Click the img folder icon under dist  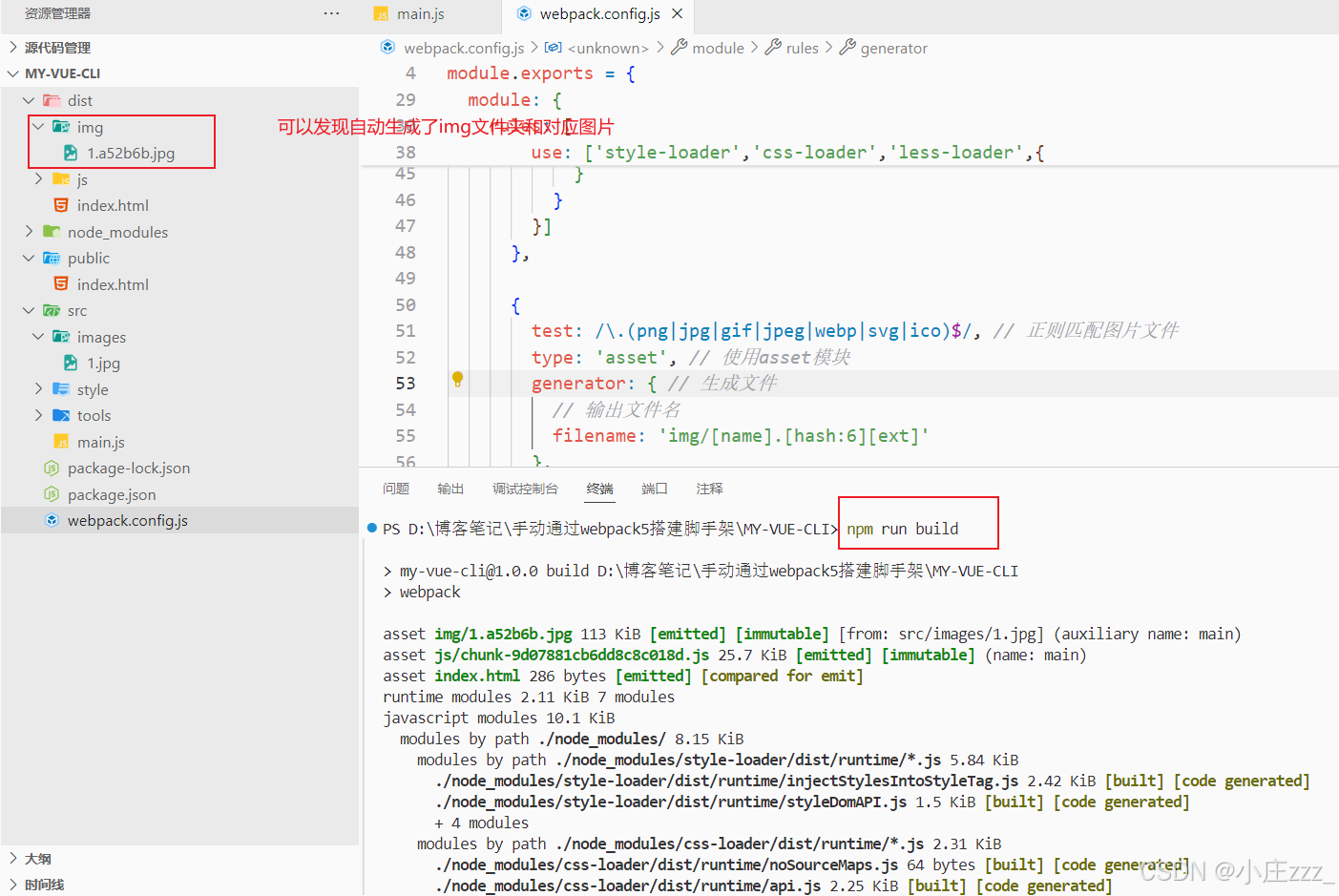tap(61, 127)
